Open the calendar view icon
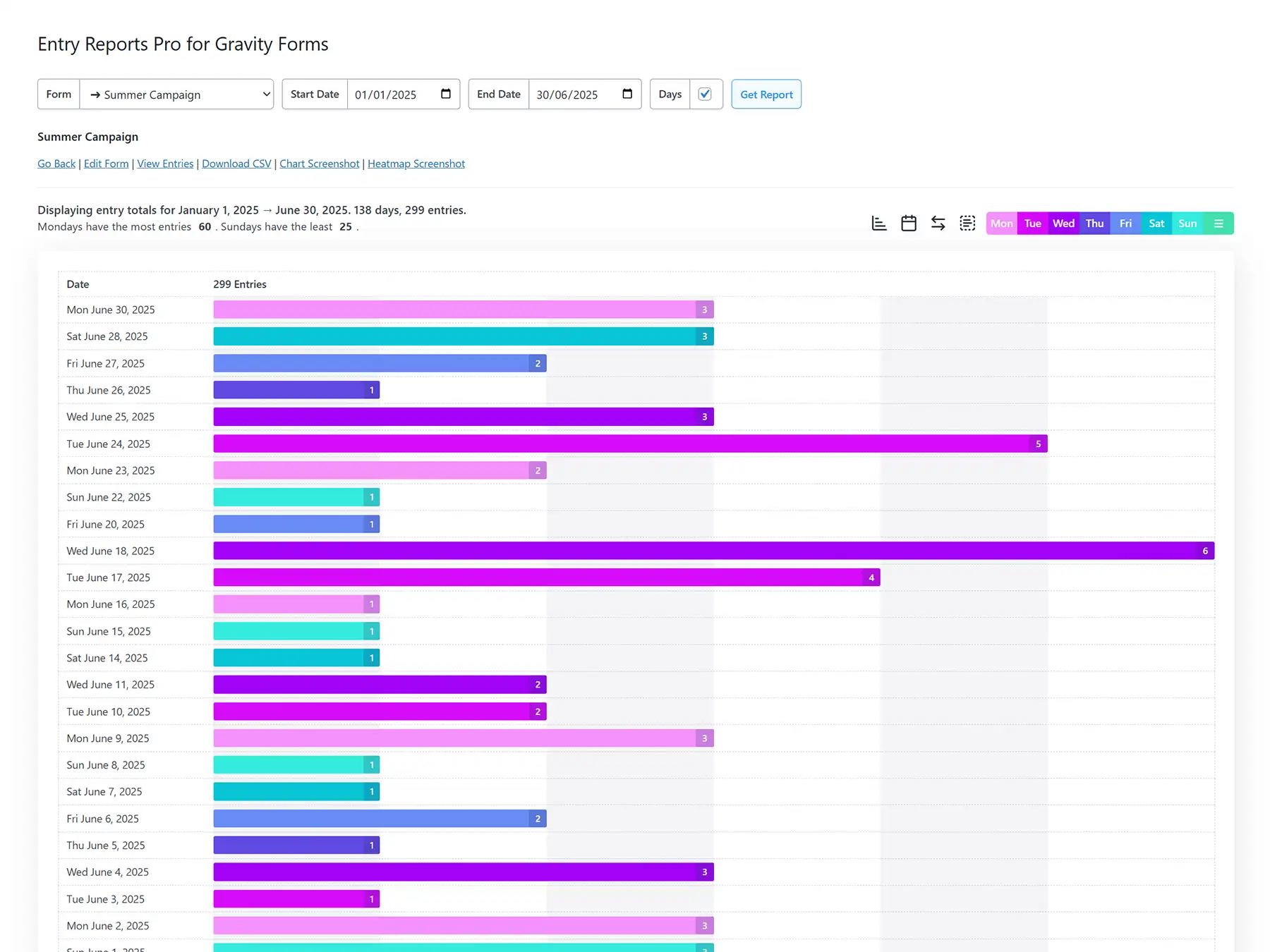The height and width of the screenshot is (952, 1270). (908, 223)
